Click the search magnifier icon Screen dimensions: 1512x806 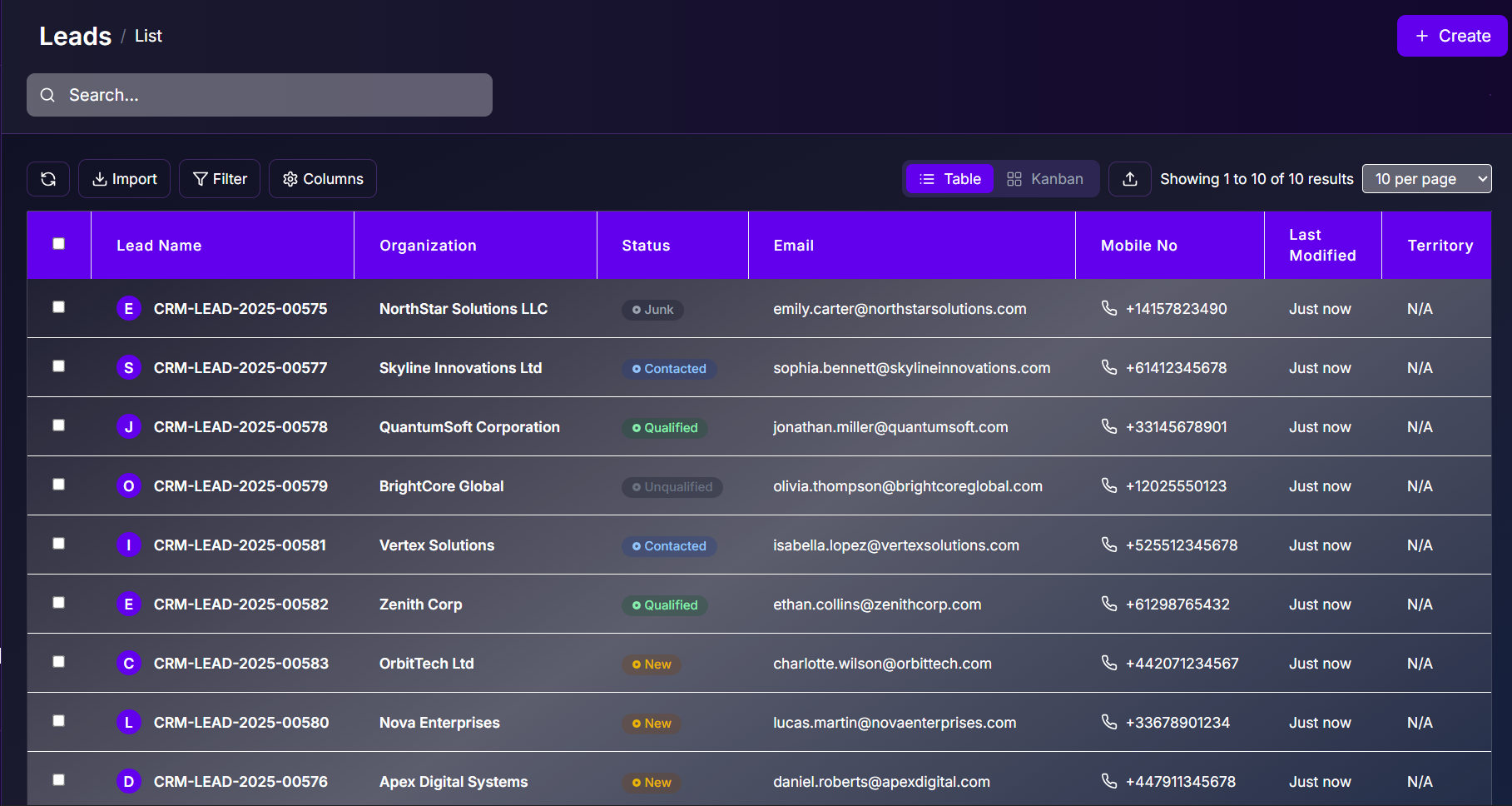(x=47, y=95)
